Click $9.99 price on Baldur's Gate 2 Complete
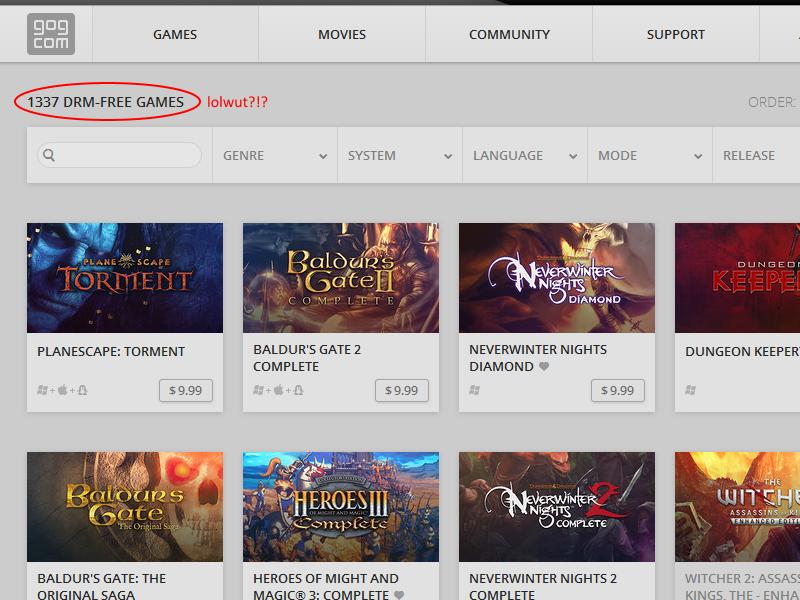This screenshot has width=800, height=600. [402, 390]
